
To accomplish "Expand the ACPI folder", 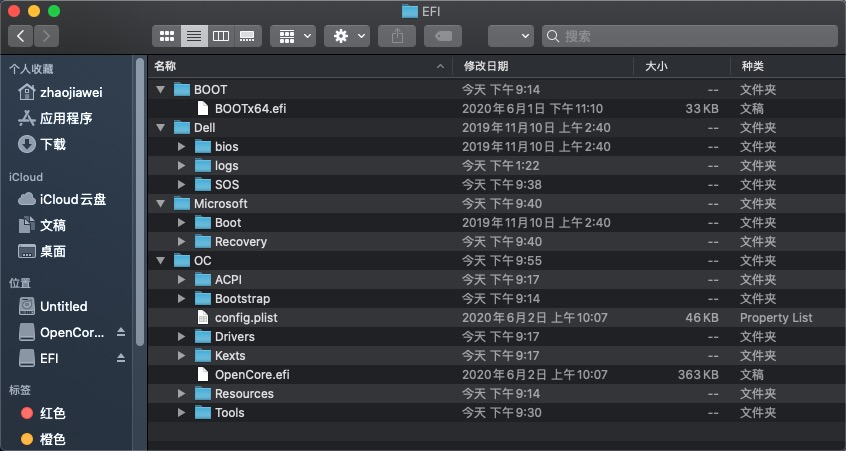I will [x=181, y=279].
